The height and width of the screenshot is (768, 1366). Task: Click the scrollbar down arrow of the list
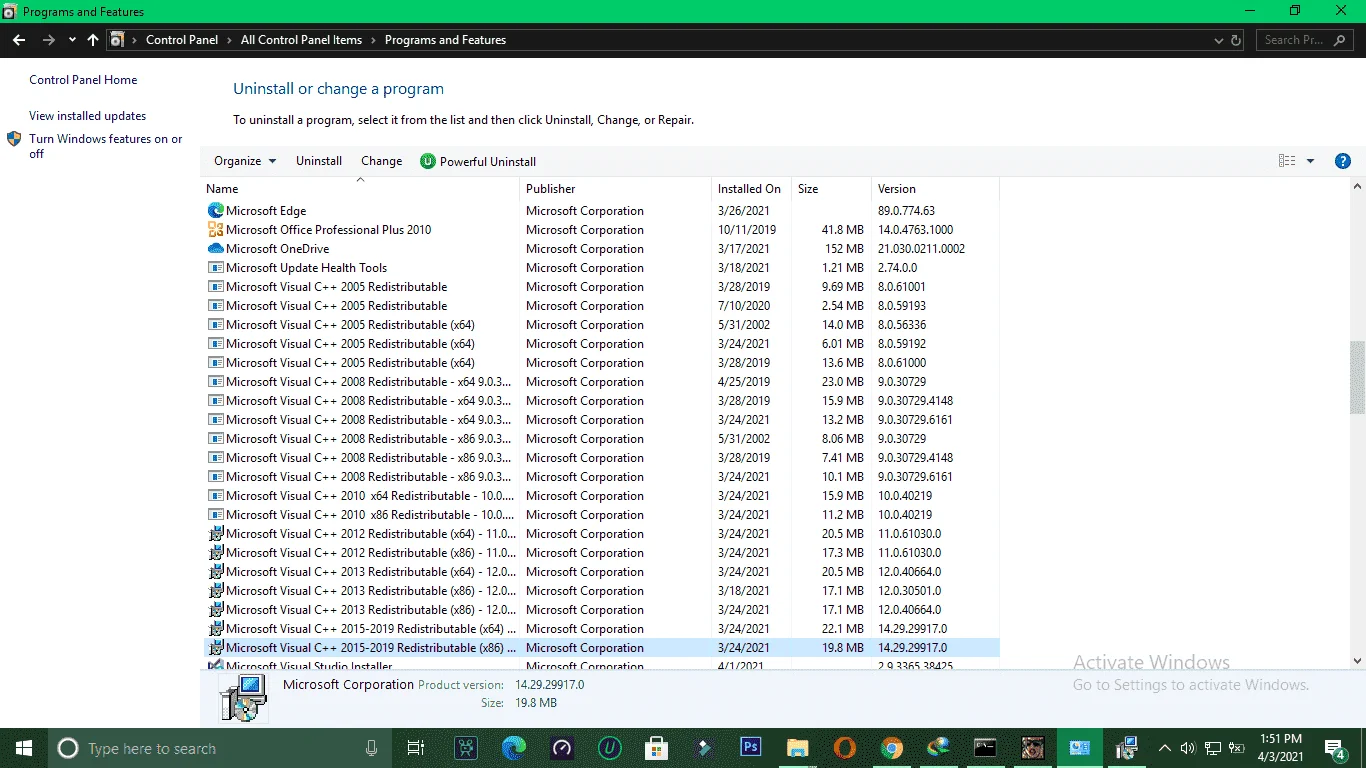(1357, 661)
